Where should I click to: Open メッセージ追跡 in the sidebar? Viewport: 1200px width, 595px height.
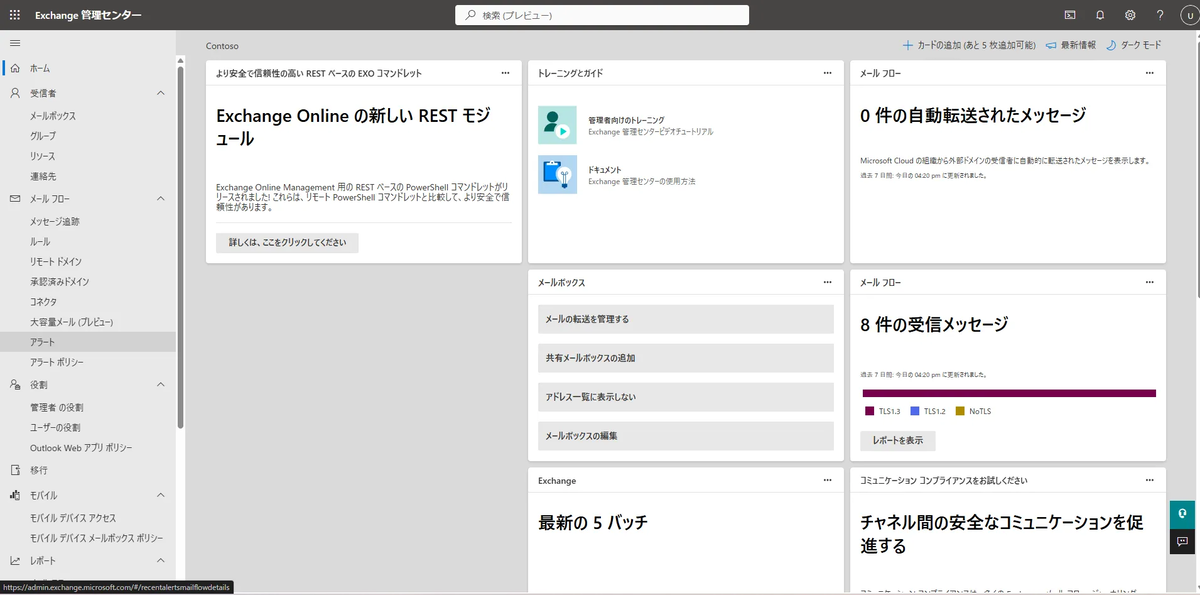click(x=55, y=221)
